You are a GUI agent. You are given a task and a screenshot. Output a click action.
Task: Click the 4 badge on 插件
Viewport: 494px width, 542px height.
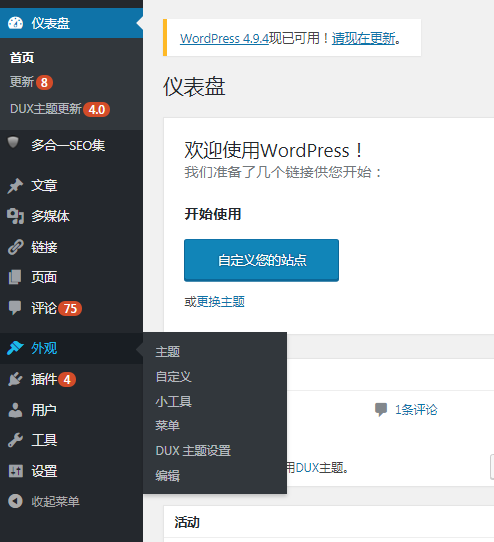click(67, 380)
